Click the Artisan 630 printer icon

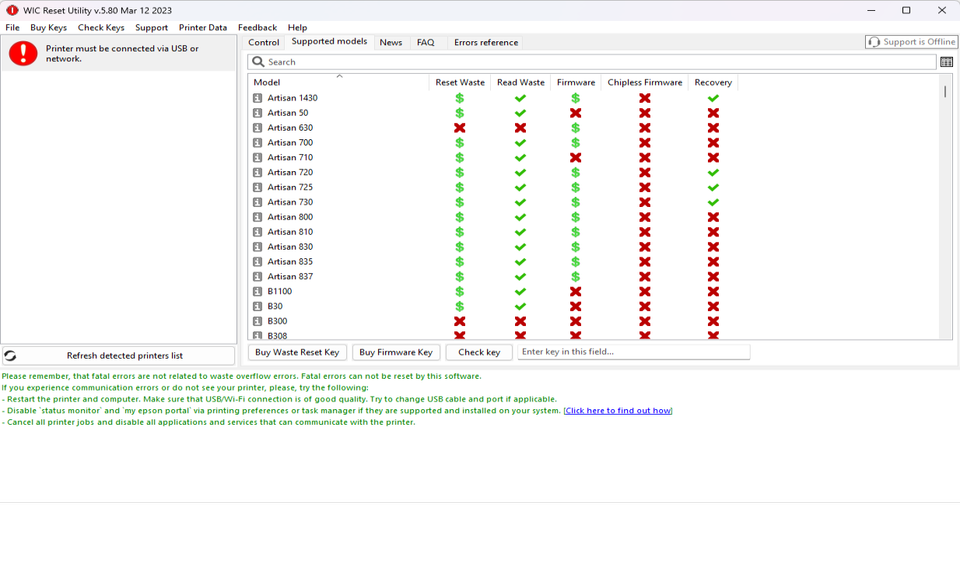(x=257, y=128)
